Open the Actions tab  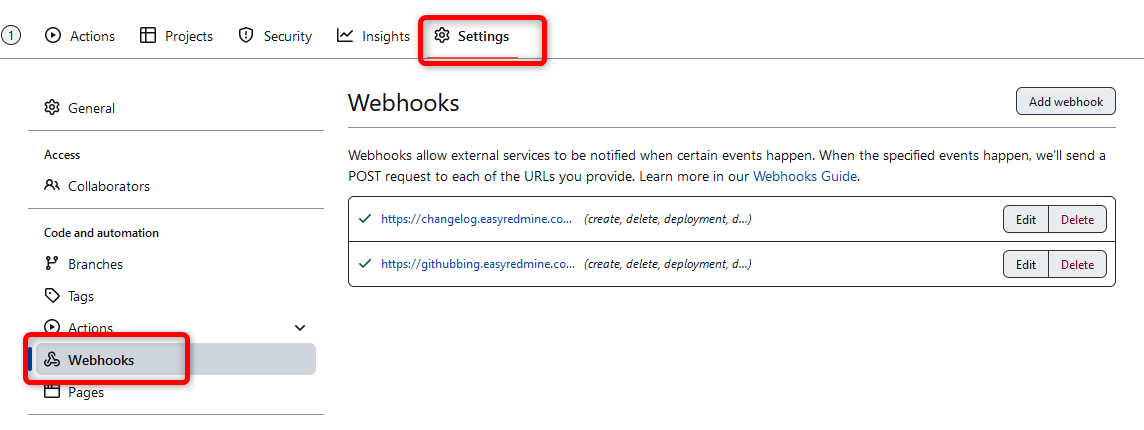click(x=80, y=35)
